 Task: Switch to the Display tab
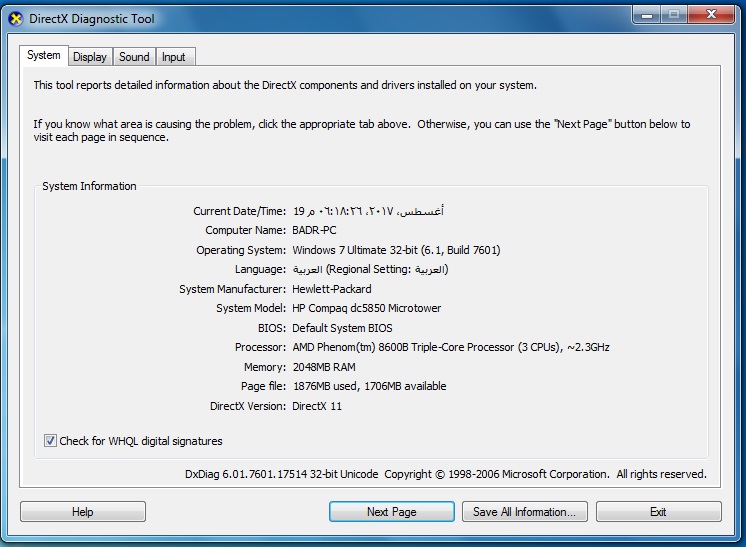[x=90, y=57]
